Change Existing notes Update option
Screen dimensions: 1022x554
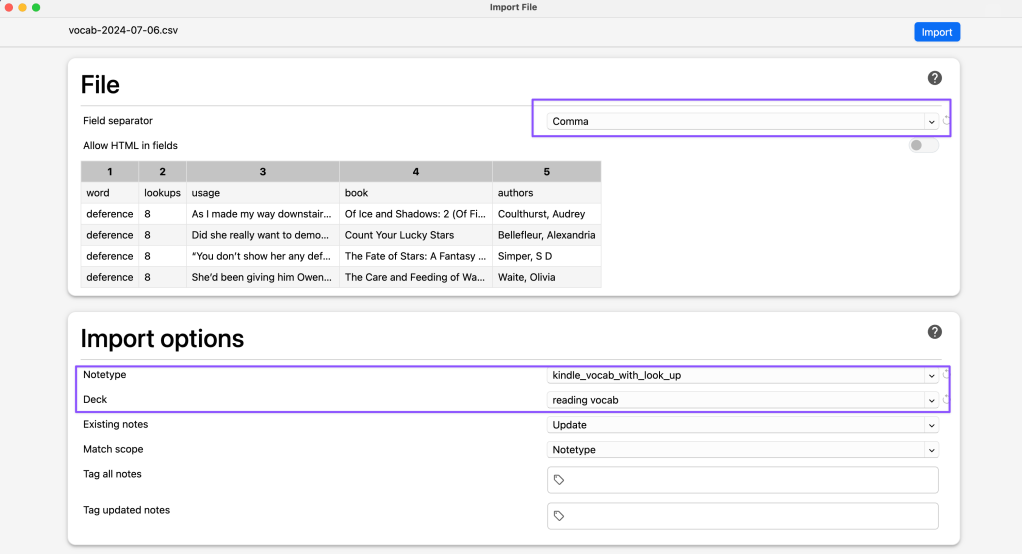(742, 425)
